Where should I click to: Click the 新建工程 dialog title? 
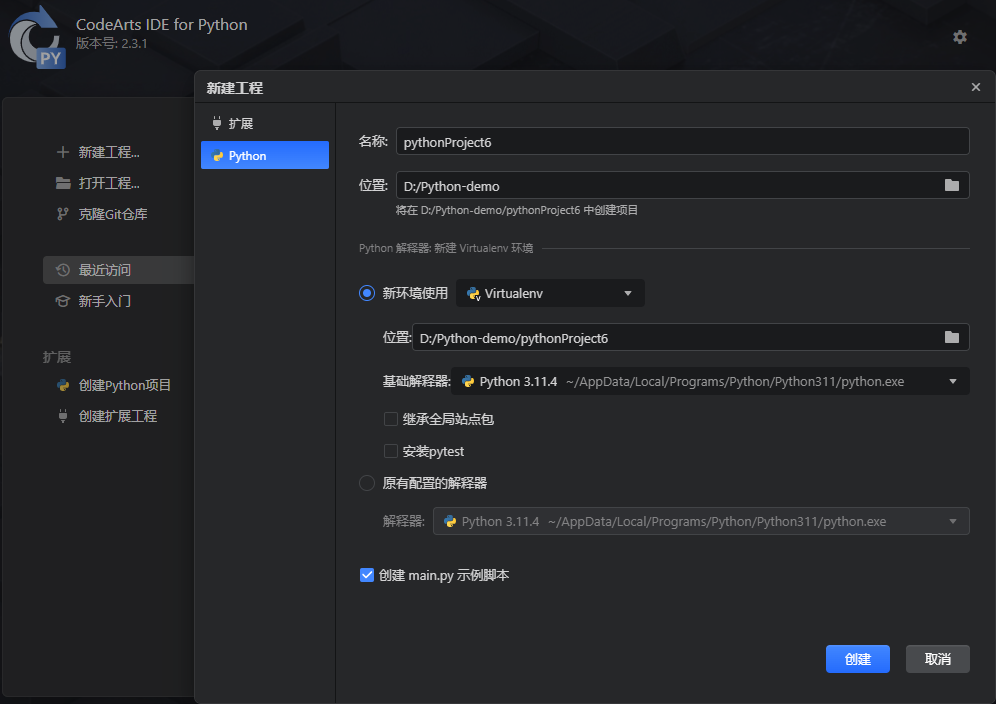point(234,88)
